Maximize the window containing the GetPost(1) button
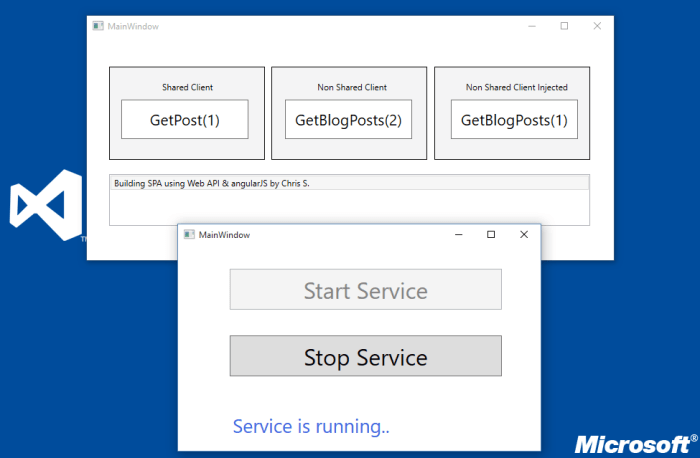The image size is (700, 458). click(x=564, y=26)
